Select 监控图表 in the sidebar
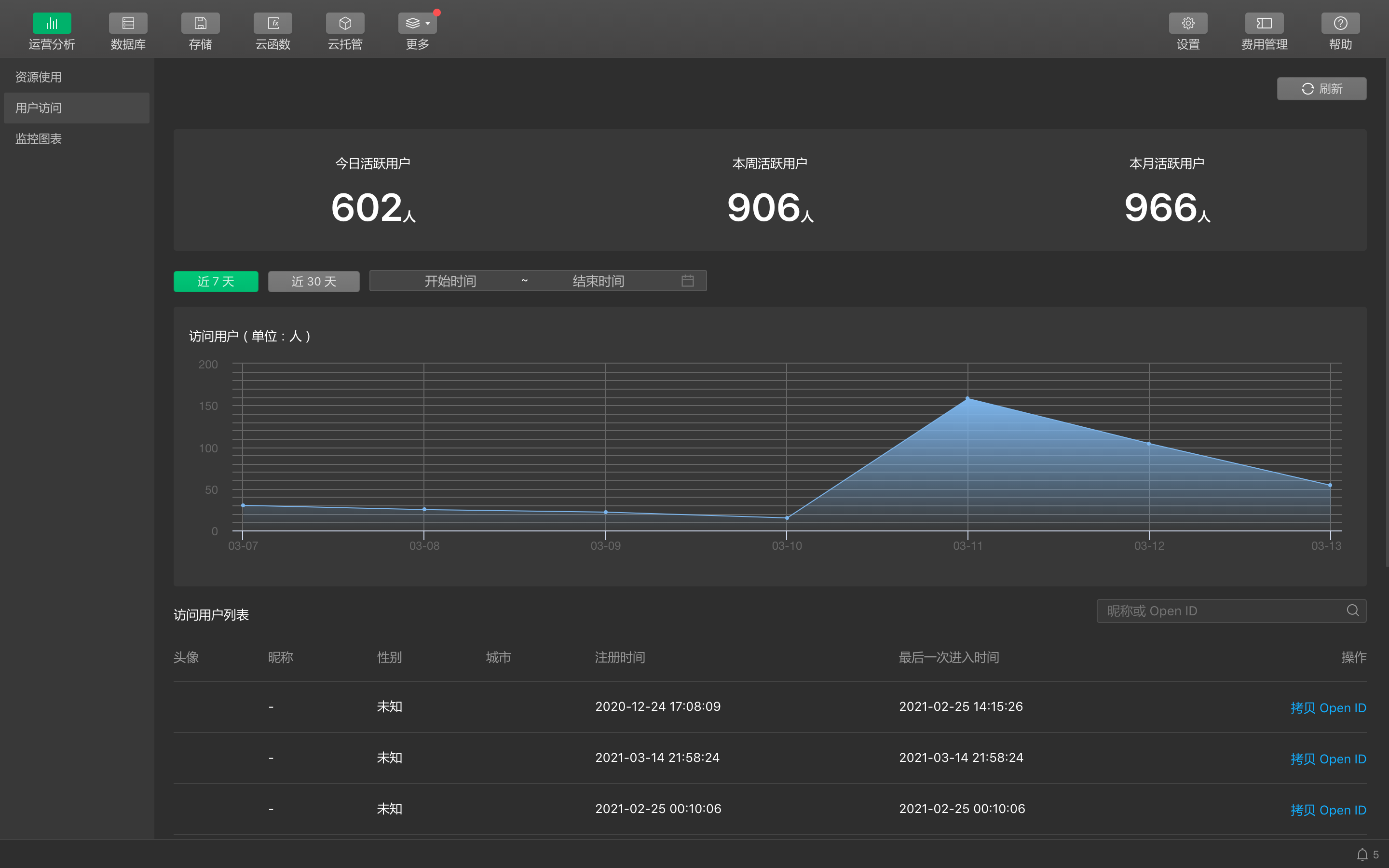This screenshot has height=868, width=1389. [39, 139]
